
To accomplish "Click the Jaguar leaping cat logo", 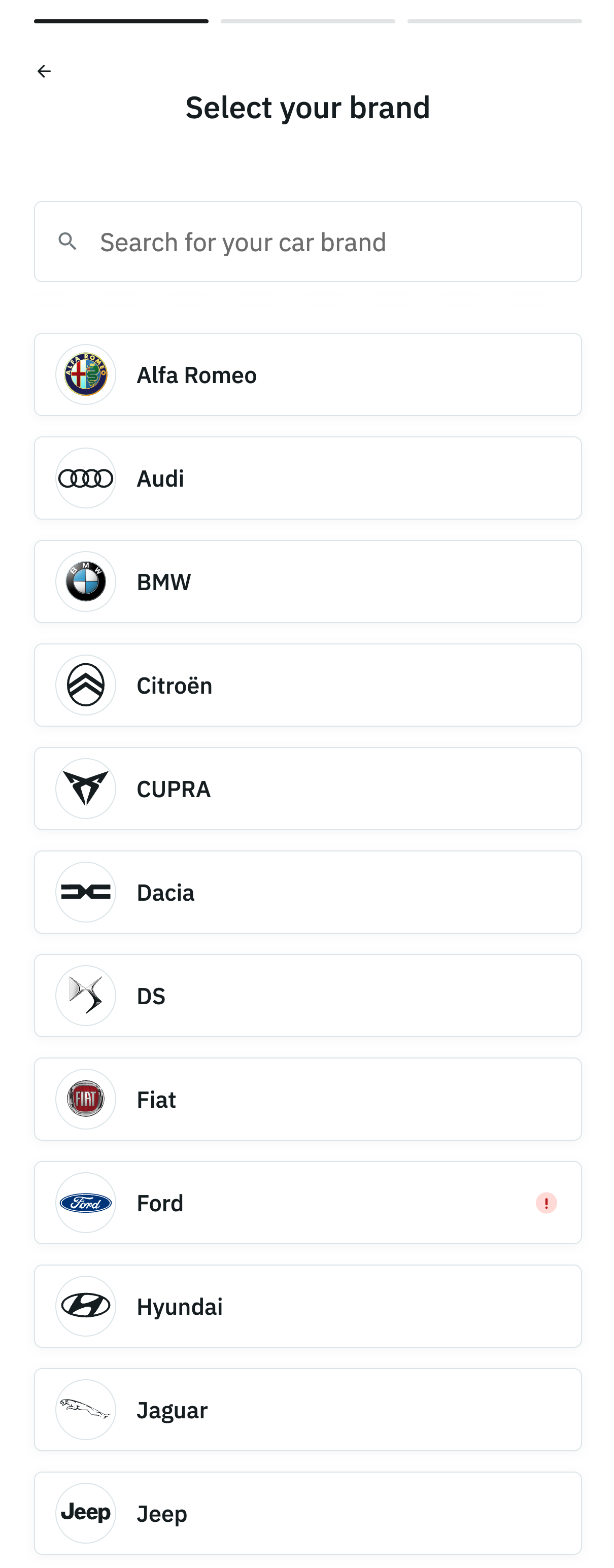I will tap(85, 1410).
